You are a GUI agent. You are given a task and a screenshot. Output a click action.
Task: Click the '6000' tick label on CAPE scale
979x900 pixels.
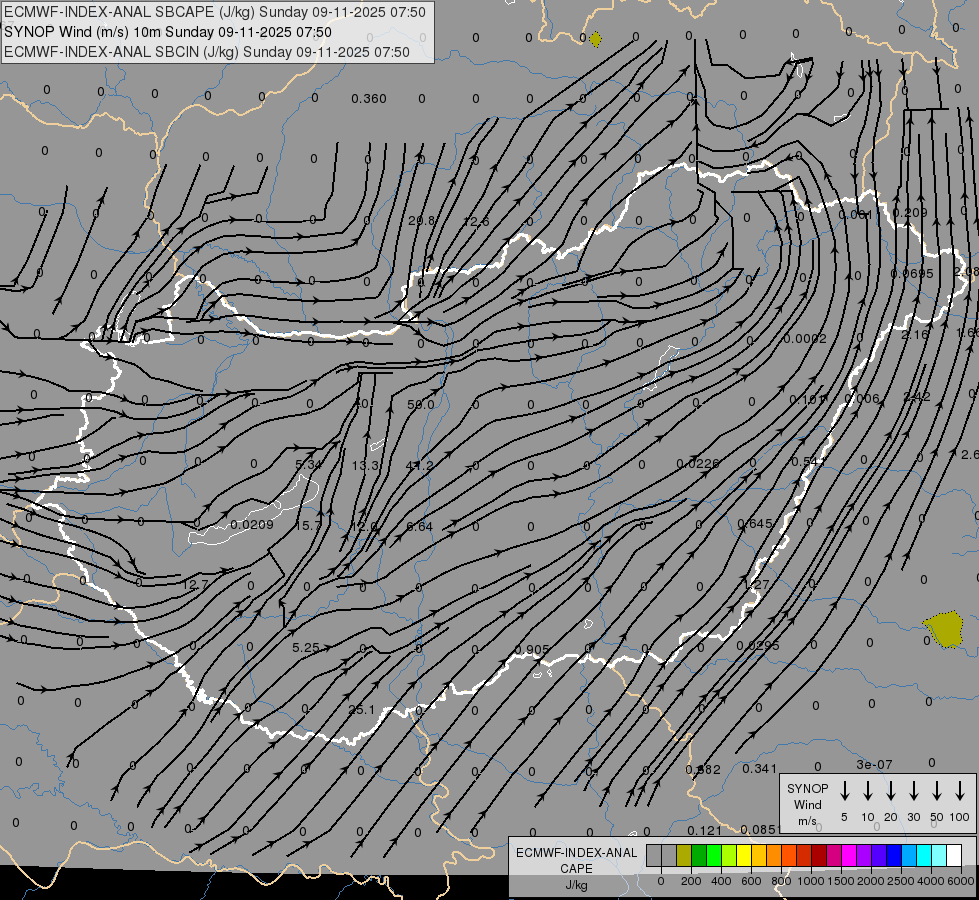(961, 881)
